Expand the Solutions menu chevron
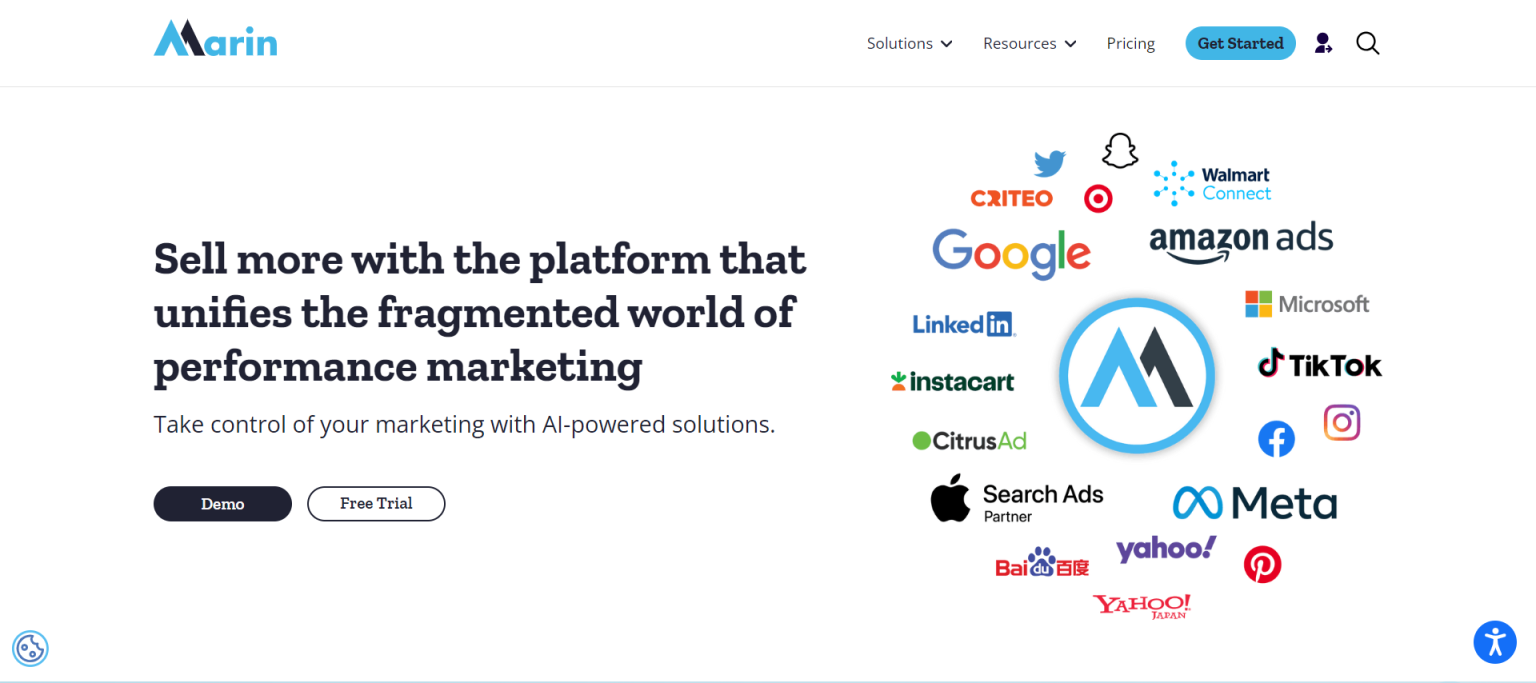1536x683 pixels. (945, 43)
